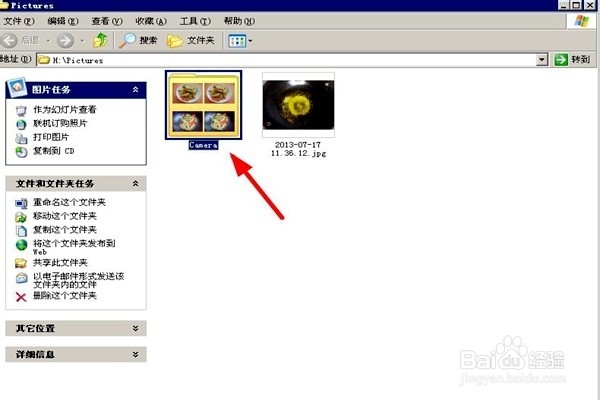The height and width of the screenshot is (400, 600).
Task: Click the envelope icon beside 以电子邮件形式发送
Action: point(21,278)
